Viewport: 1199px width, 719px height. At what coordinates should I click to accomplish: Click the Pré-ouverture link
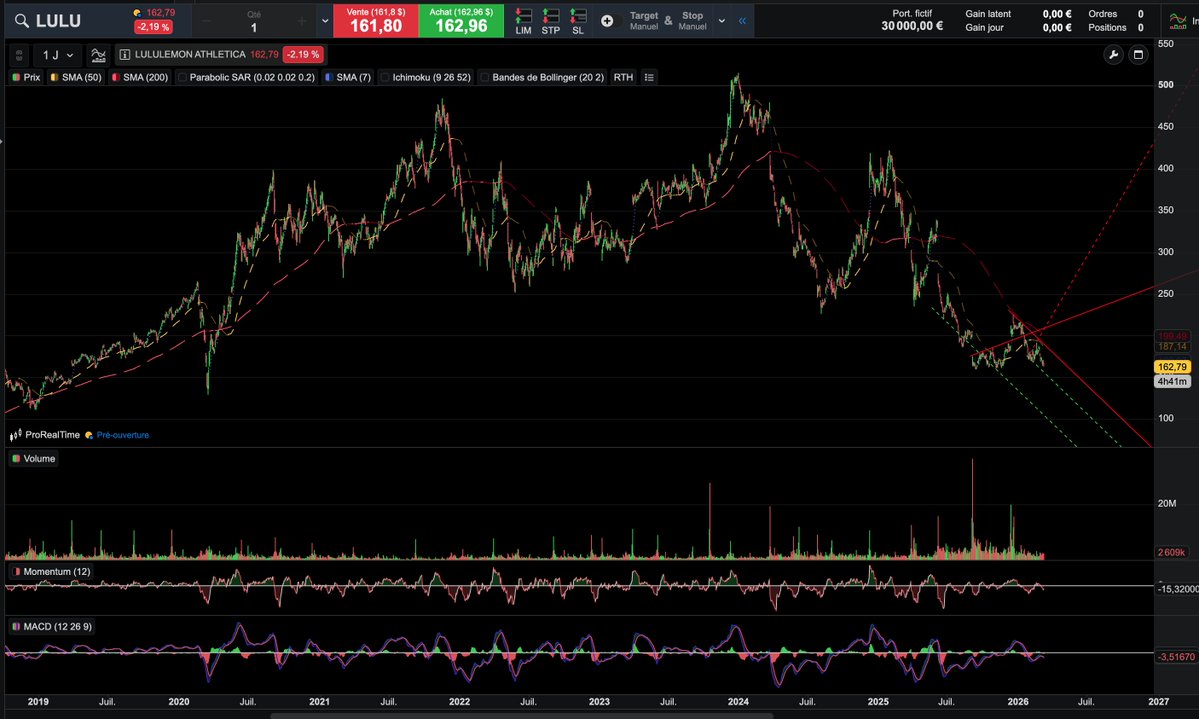click(122, 434)
